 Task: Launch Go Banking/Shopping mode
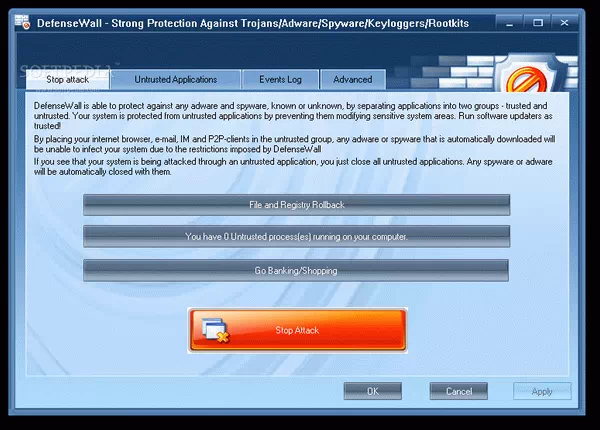tap(296, 271)
